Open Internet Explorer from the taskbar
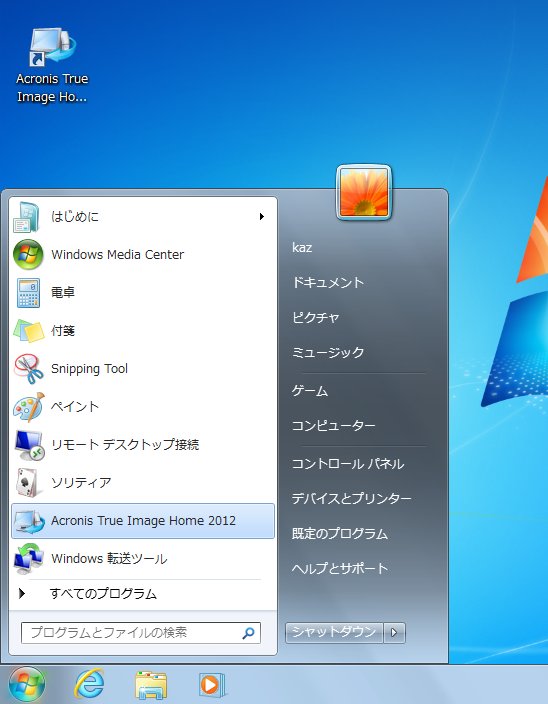The width and height of the screenshot is (548, 704). click(89, 684)
